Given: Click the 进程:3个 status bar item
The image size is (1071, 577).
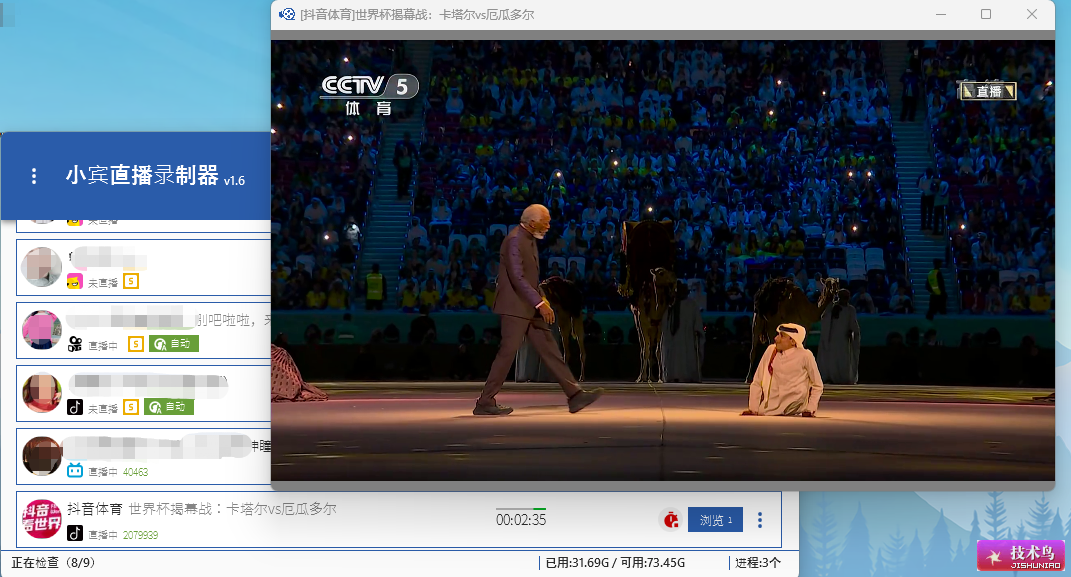Looking at the screenshot, I should pyautogui.click(x=757, y=563).
